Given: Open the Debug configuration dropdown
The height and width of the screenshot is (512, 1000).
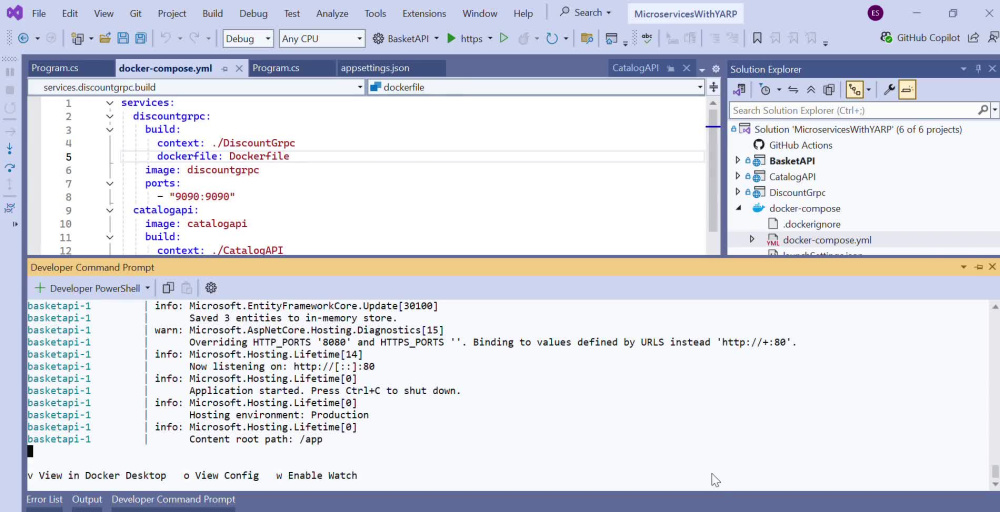Looking at the screenshot, I should click(249, 38).
